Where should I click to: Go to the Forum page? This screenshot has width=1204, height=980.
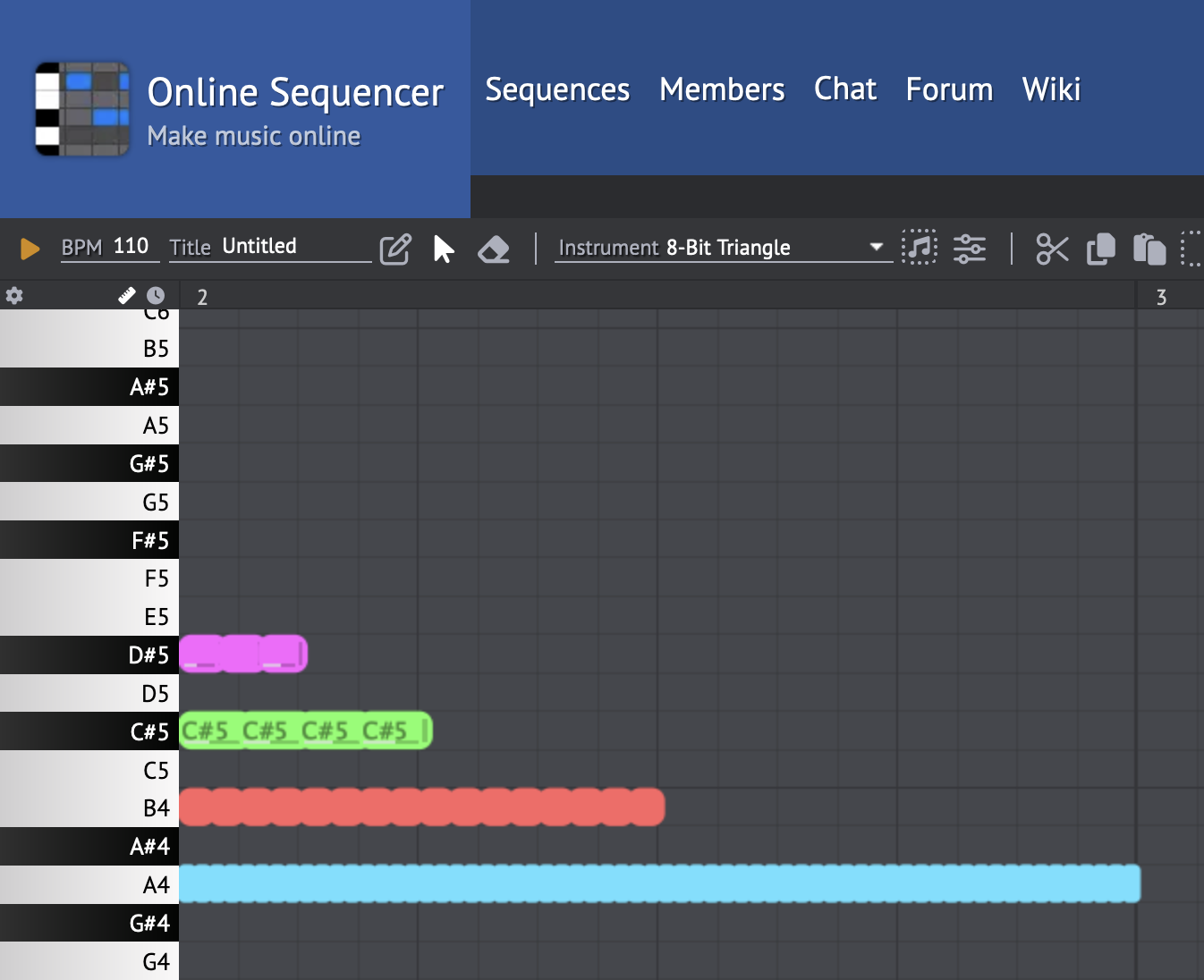coord(949,89)
